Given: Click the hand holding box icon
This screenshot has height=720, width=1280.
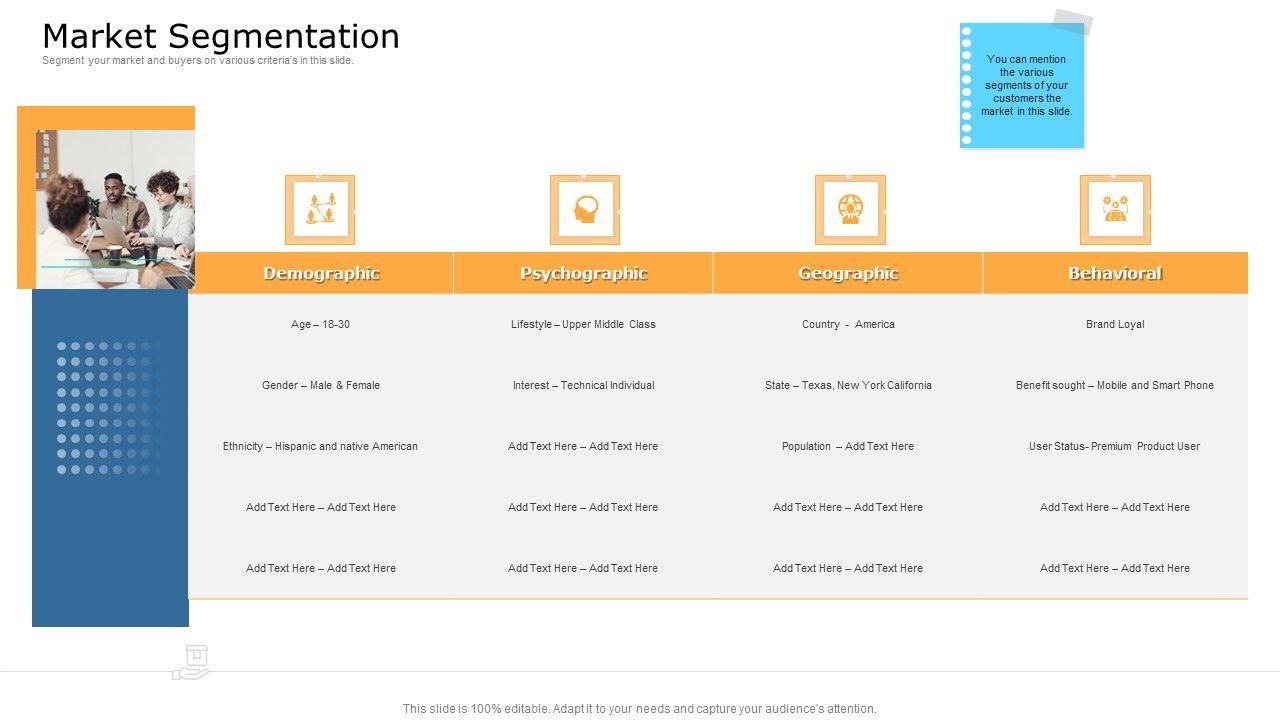Looking at the screenshot, I should pos(190,663).
